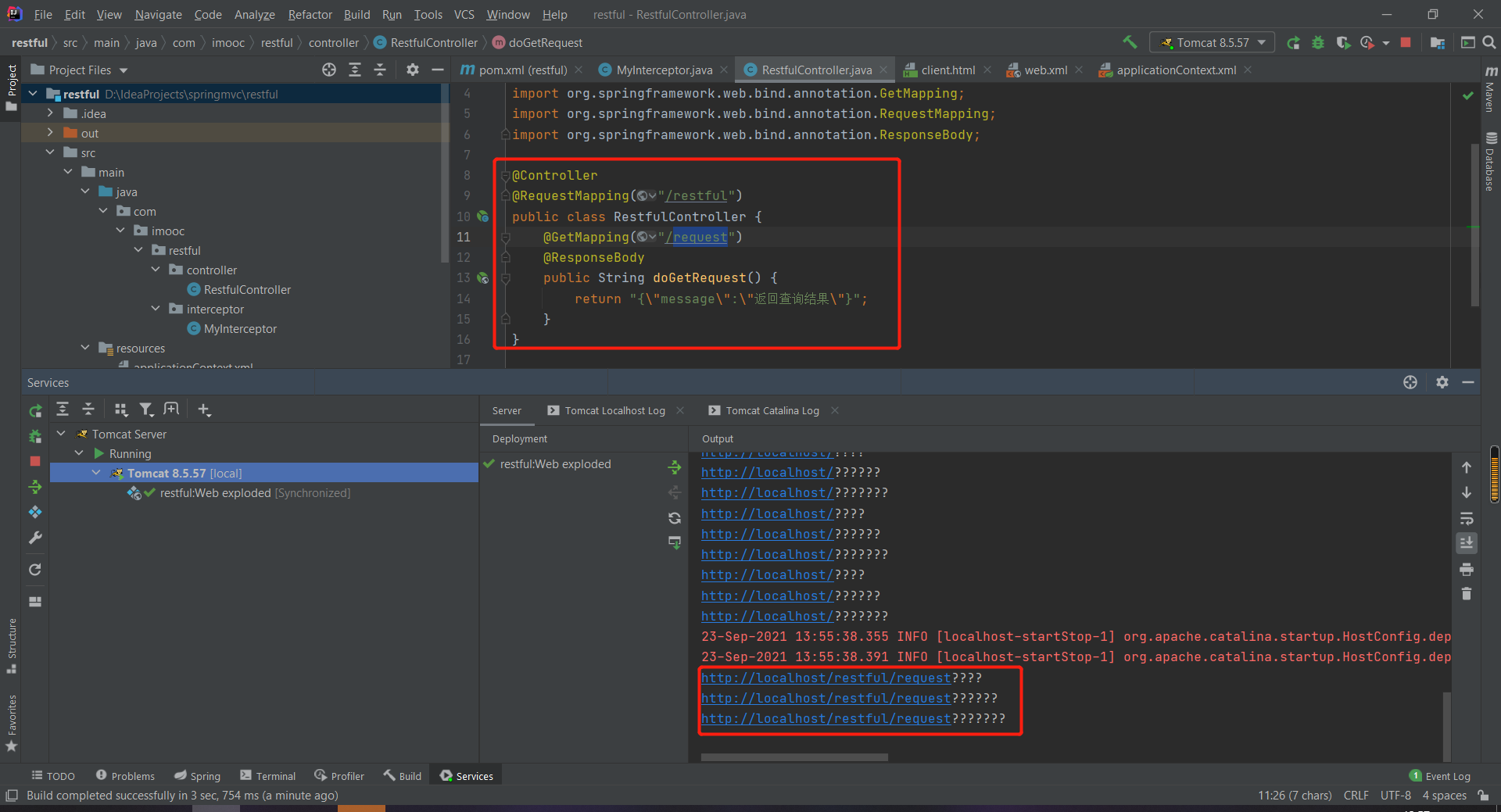Image resolution: width=1501 pixels, height=812 pixels.
Task: Toggle soft-wrap in the Output console
Action: coord(1467,519)
